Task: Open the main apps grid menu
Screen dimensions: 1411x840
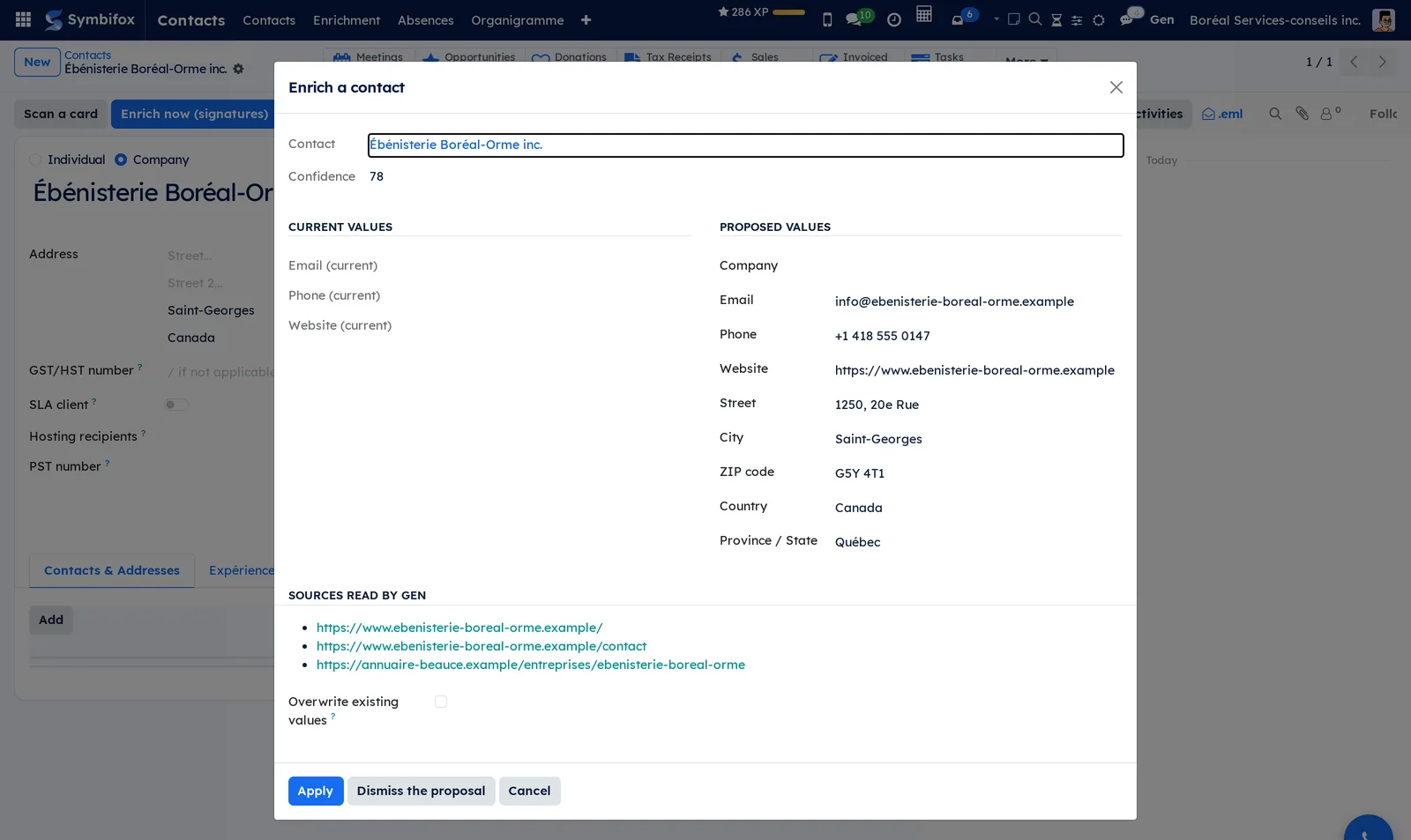Action: (24, 19)
